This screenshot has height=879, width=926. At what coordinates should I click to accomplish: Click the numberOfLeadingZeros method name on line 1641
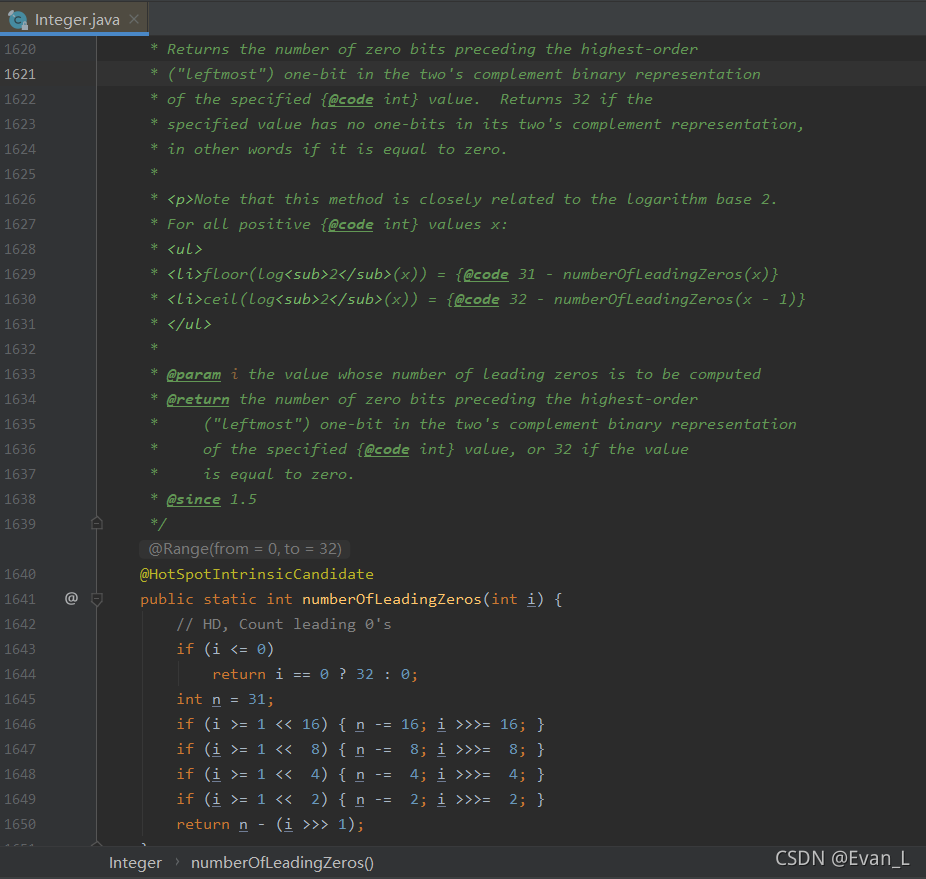(x=392, y=599)
